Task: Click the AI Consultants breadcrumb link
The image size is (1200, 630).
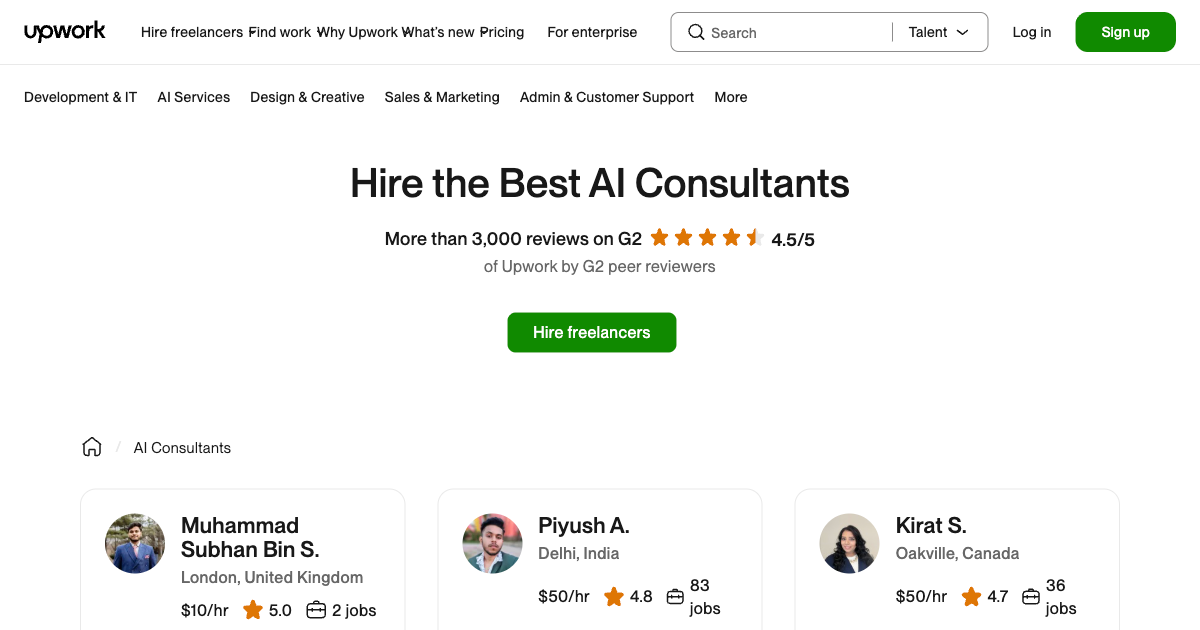Action: click(182, 447)
